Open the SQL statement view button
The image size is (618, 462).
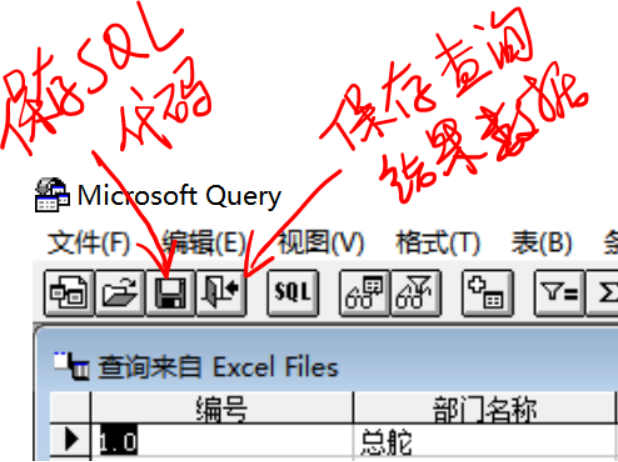[292, 293]
